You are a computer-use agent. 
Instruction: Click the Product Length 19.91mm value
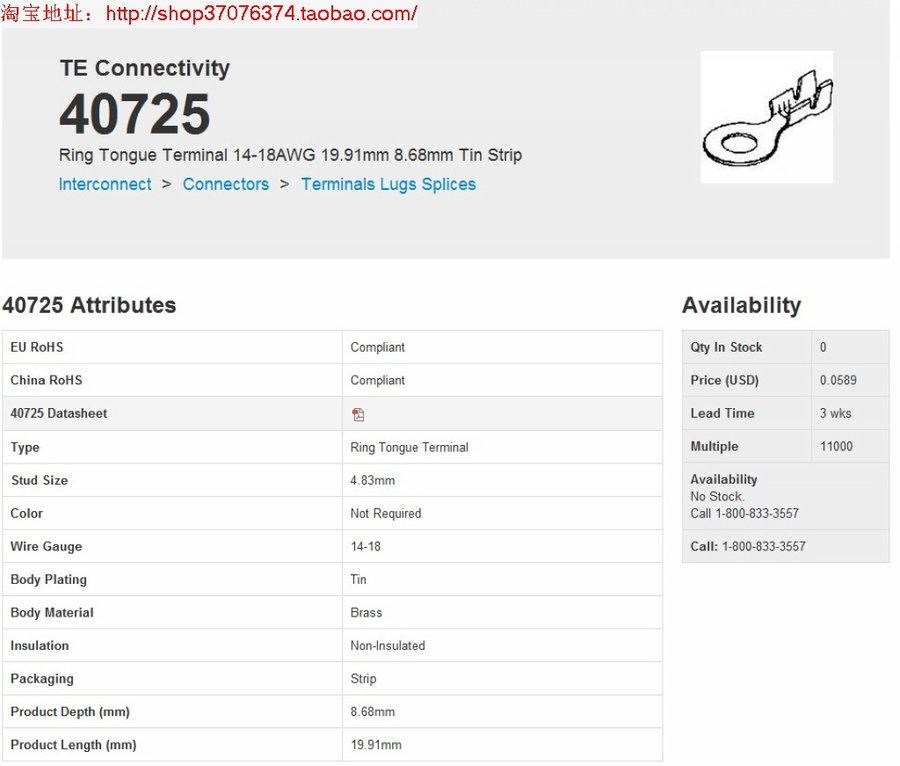(x=376, y=744)
